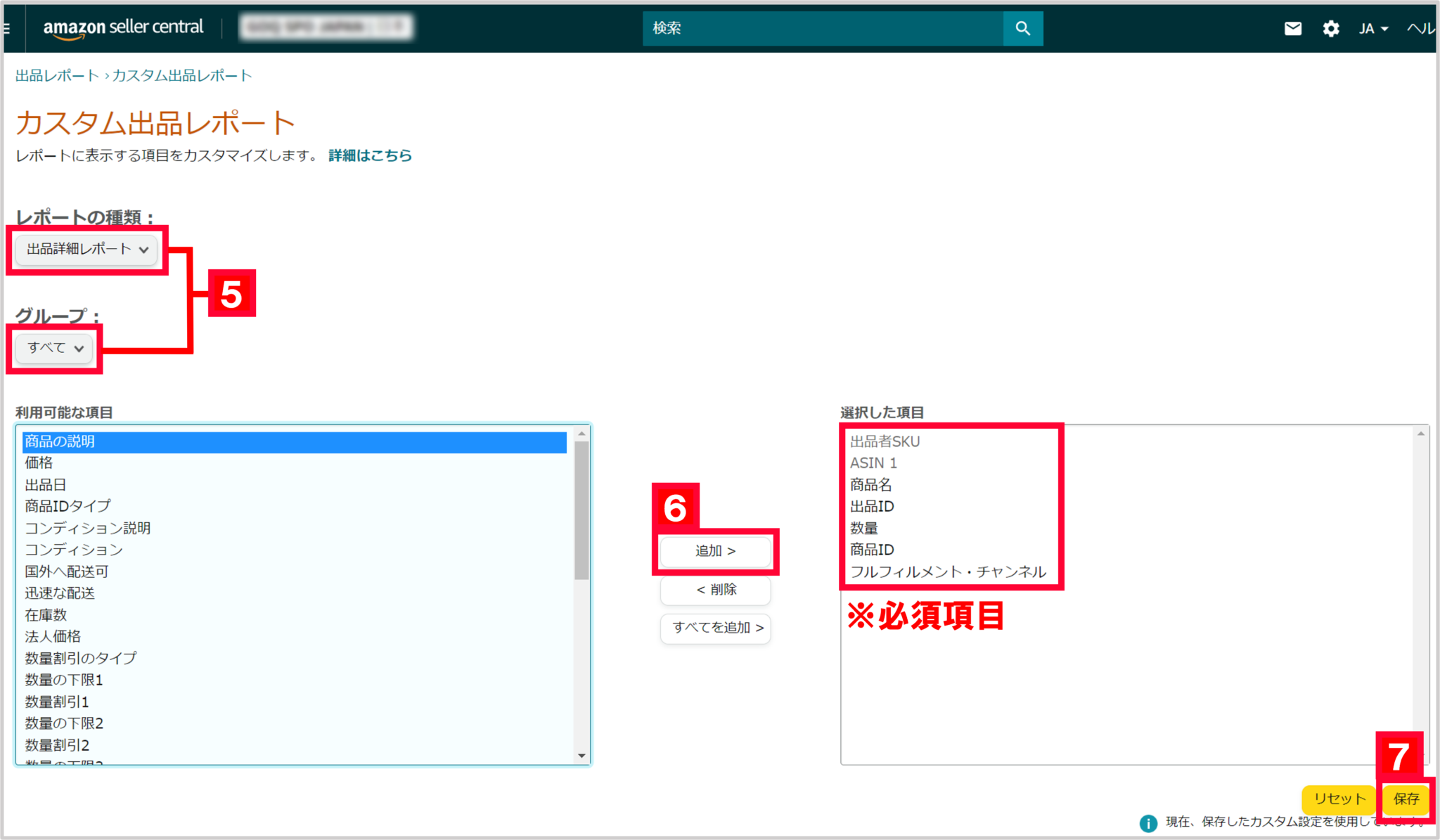Click the 追加 button to add selected item
The width and height of the screenshot is (1440, 840).
715,551
